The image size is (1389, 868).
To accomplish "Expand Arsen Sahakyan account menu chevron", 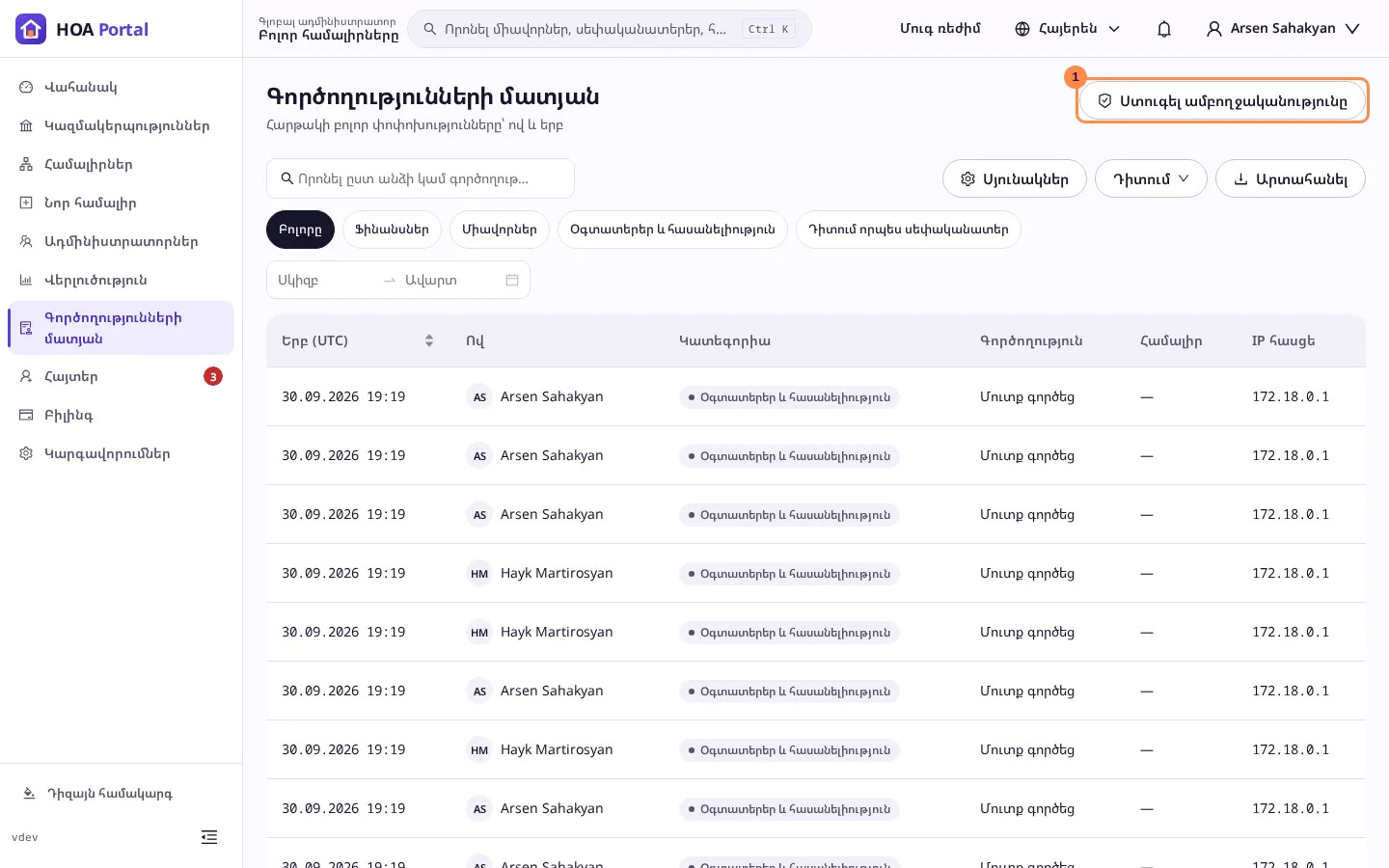I will pos(1352,29).
